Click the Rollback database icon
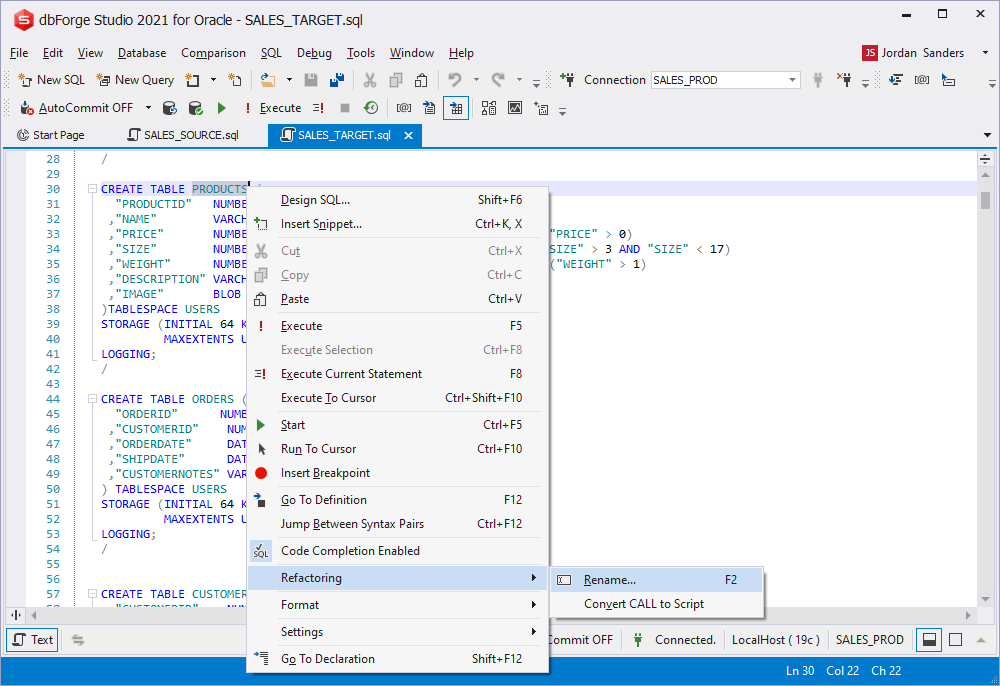Image resolution: width=1000 pixels, height=686 pixels. 169,108
